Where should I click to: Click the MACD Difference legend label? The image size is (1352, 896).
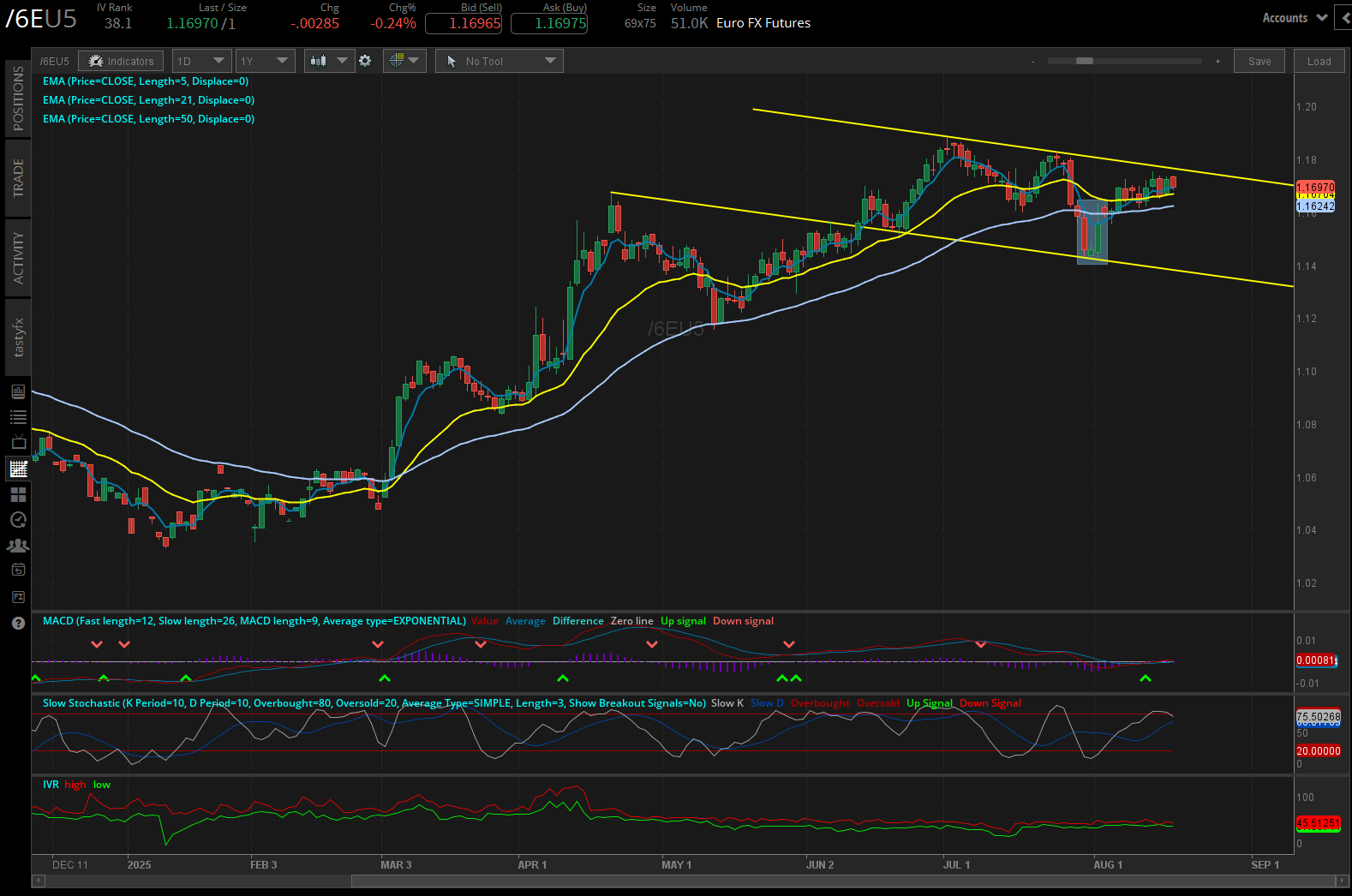point(578,621)
